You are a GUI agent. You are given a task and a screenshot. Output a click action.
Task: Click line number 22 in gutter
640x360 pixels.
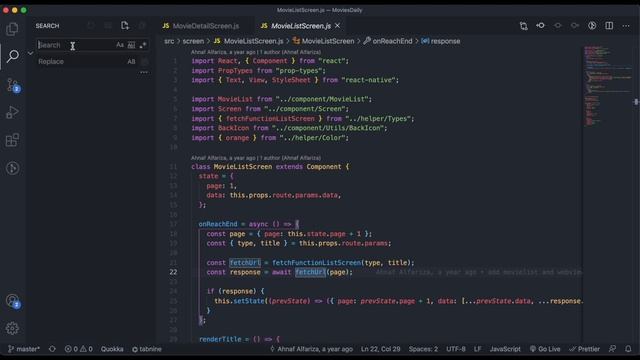173,272
